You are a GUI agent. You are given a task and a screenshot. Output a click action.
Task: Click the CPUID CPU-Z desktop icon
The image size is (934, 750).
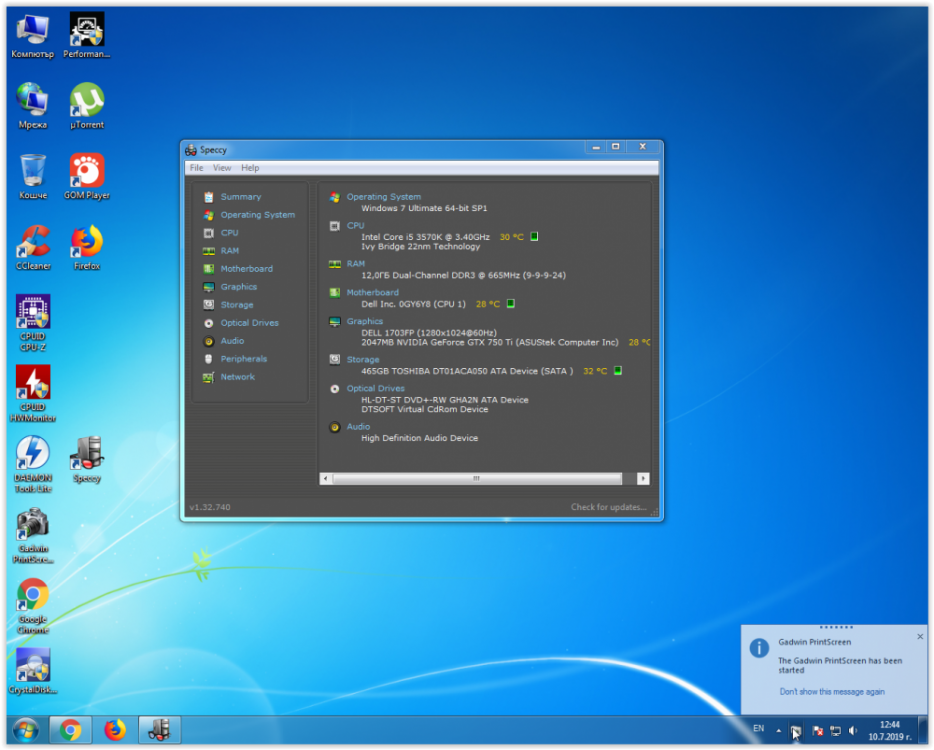(33, 323)
